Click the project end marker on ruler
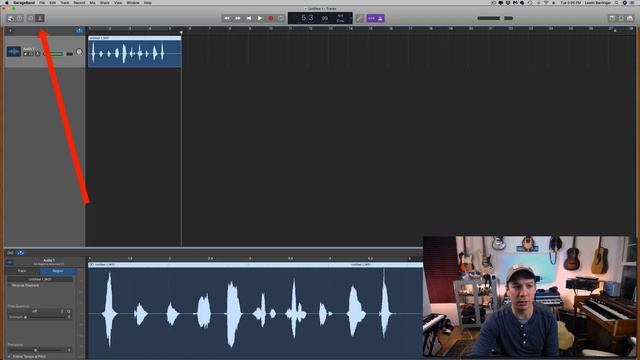This screenshot has height=360, width=640. (x=615, y=31)
